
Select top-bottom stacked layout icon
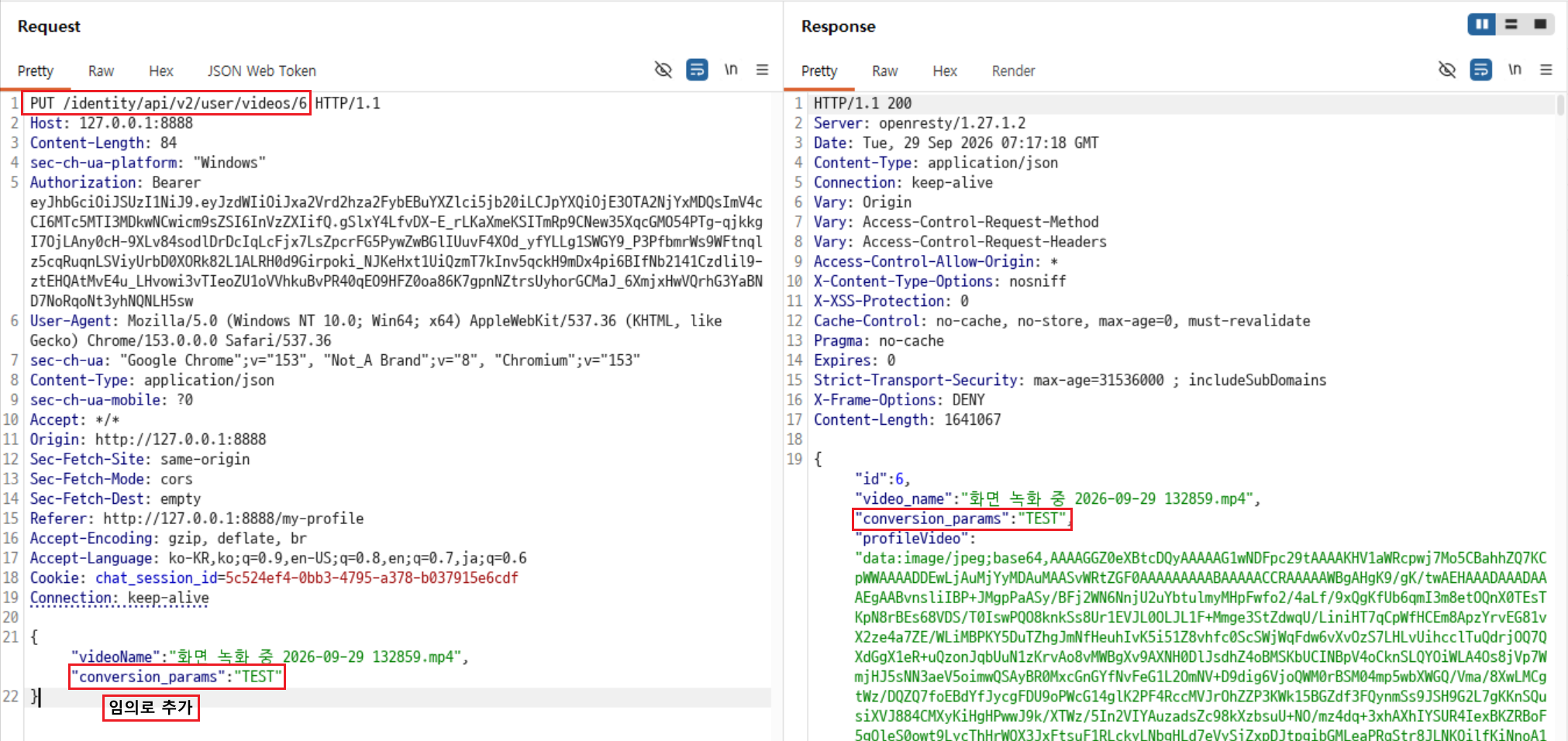(x=1511, y=24)
